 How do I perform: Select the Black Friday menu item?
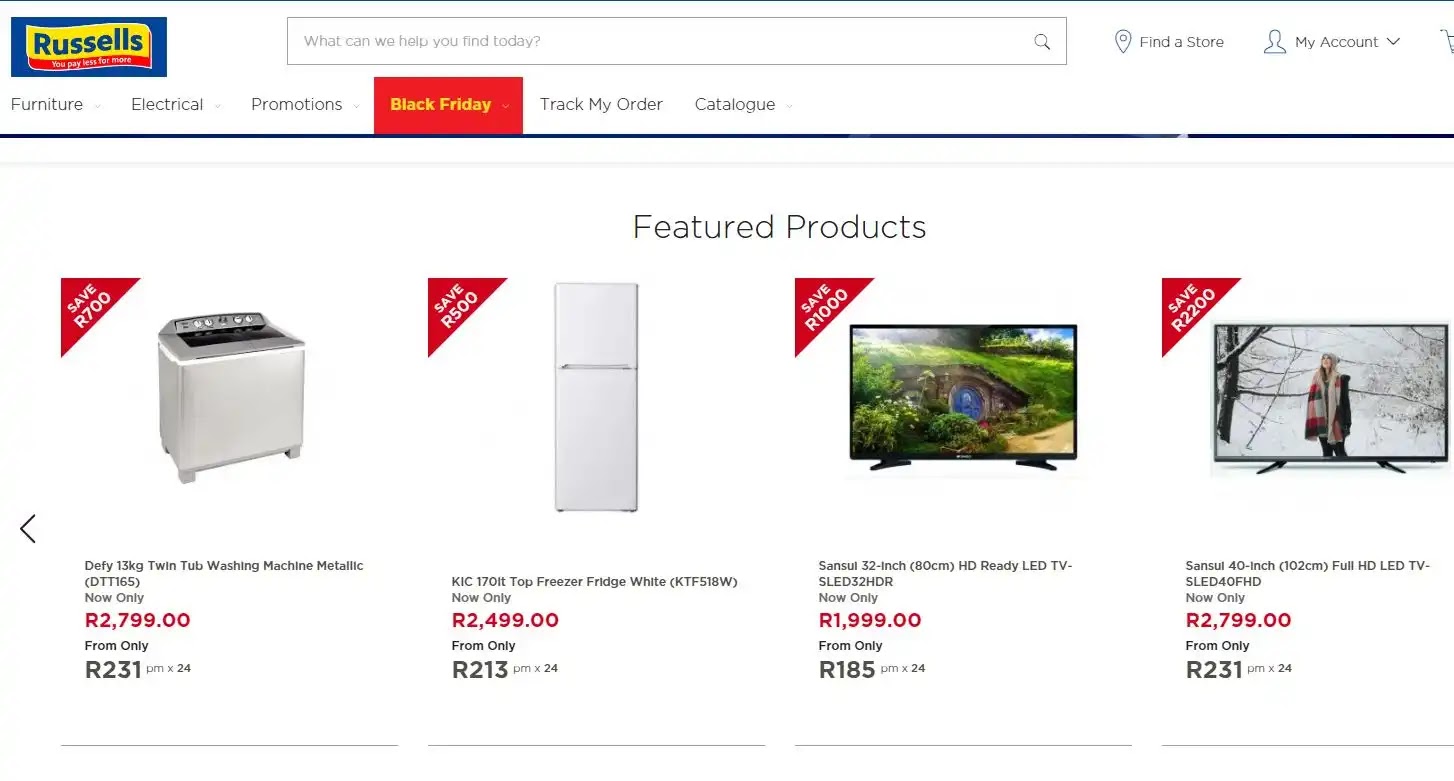(441, 104)
